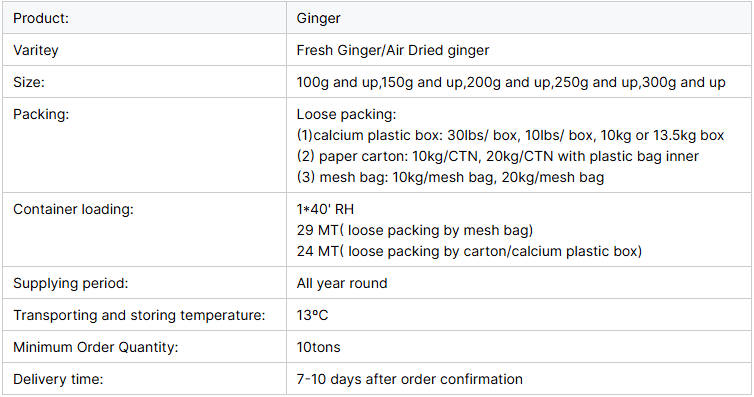
Task: Select the 'Ginger' product value cell
Action: (x=519, y=18)
